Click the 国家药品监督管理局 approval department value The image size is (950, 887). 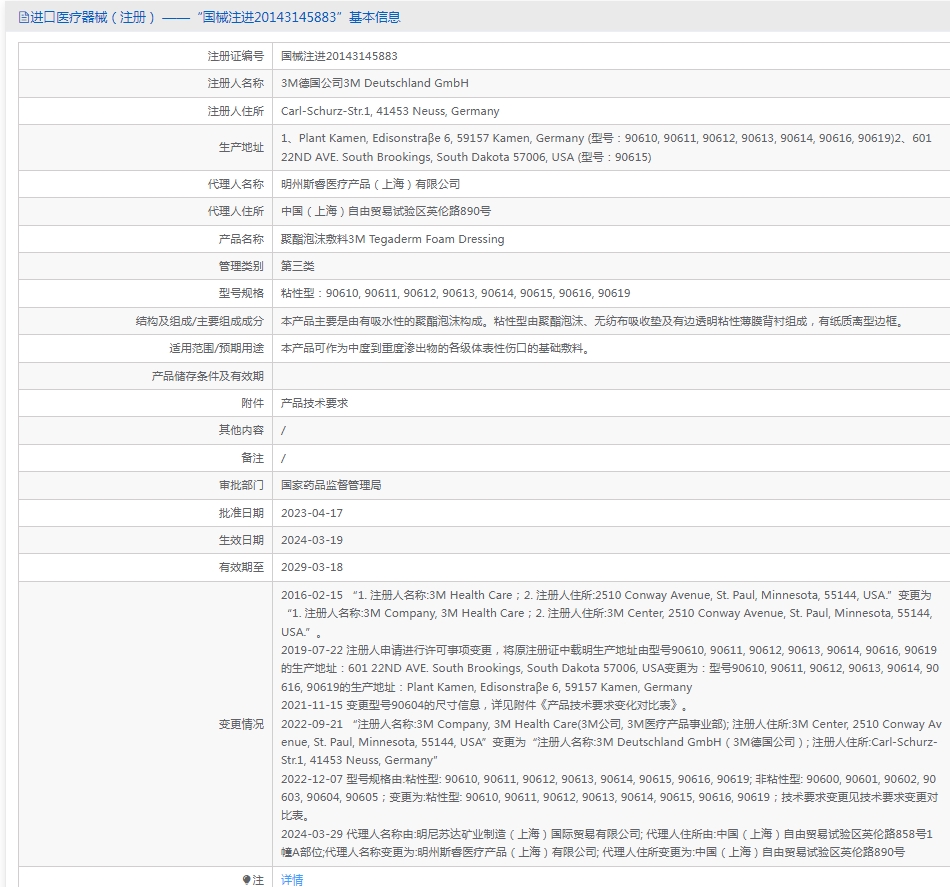[x=331, y=485]
